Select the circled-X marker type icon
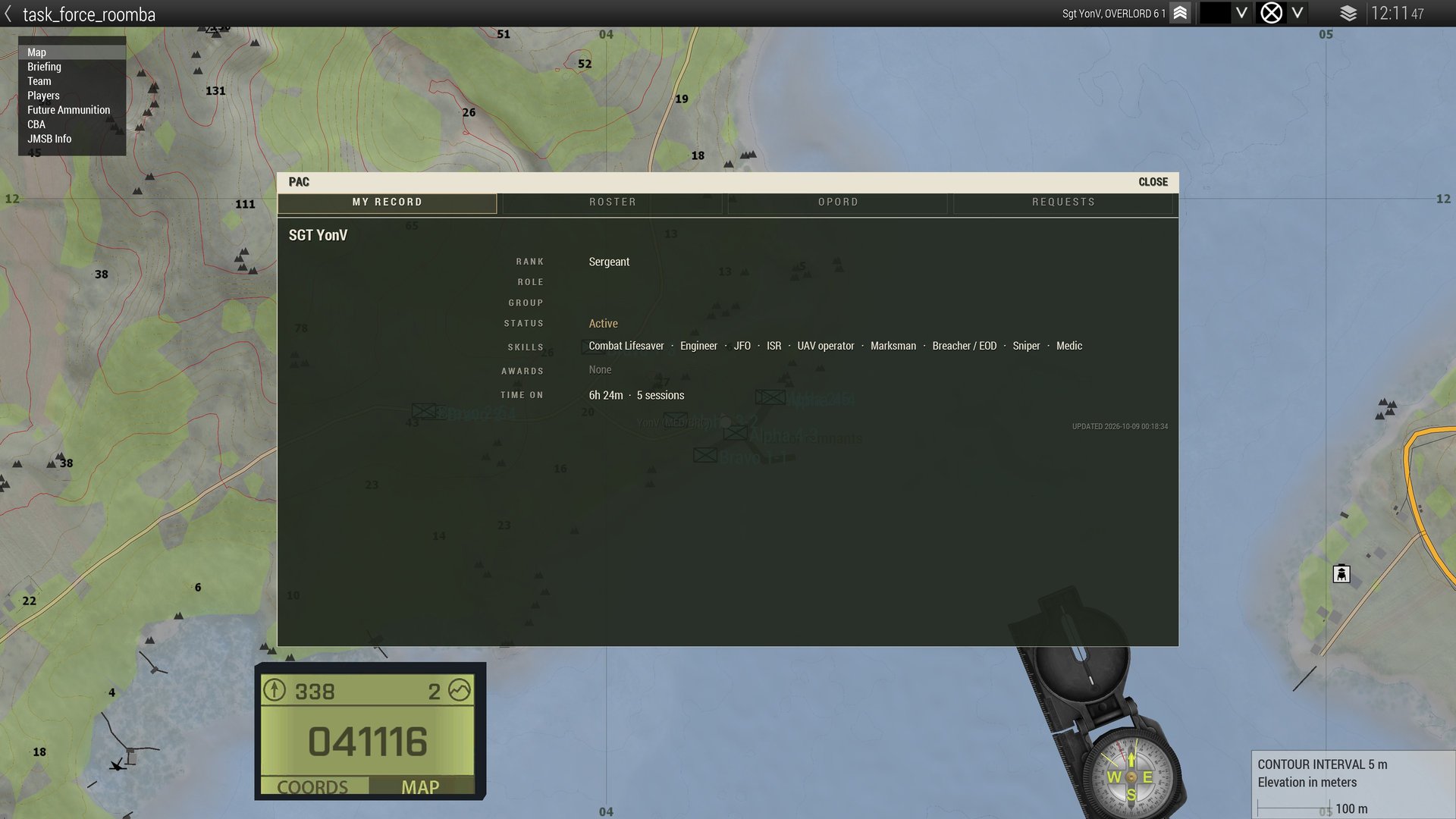1456x819 pixels. (1271, 13)
